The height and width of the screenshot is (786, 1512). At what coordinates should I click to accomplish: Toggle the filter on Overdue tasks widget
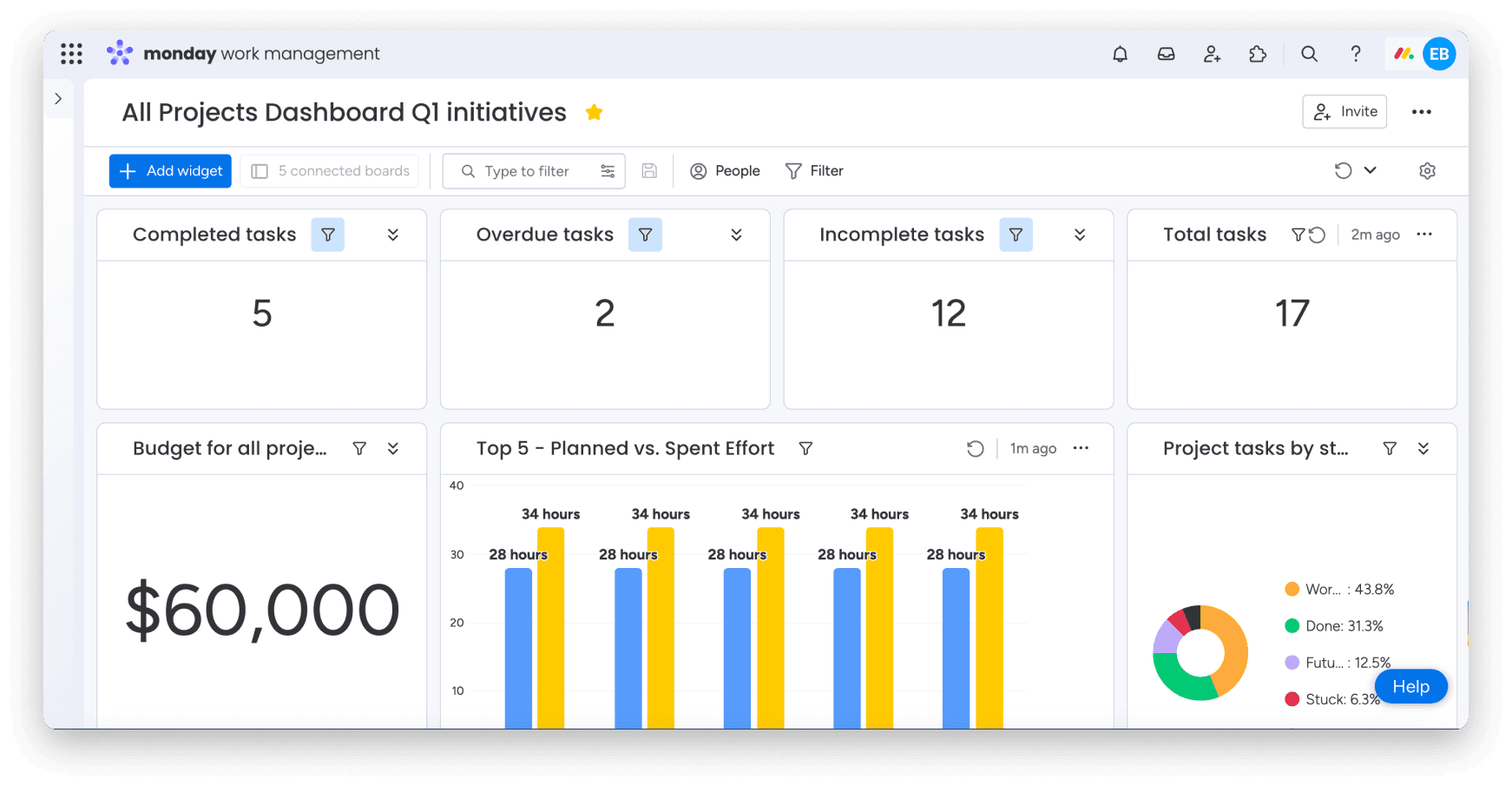point(645,234)
